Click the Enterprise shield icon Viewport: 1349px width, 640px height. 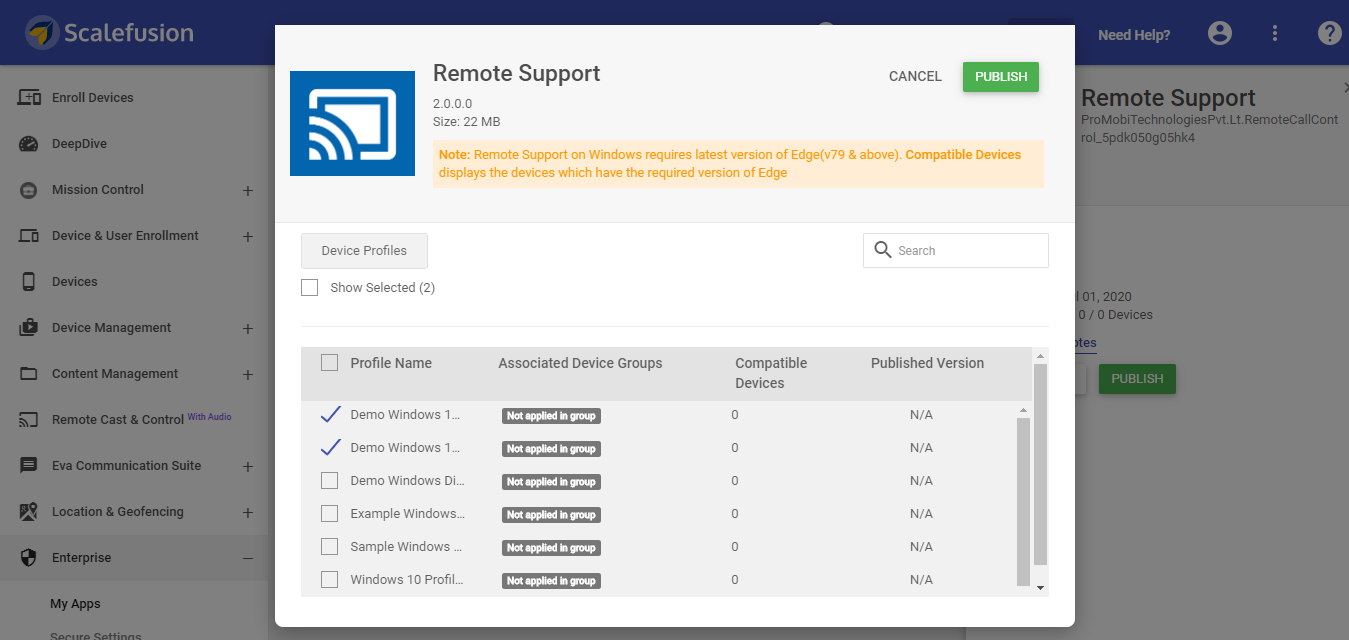(29, 558)
